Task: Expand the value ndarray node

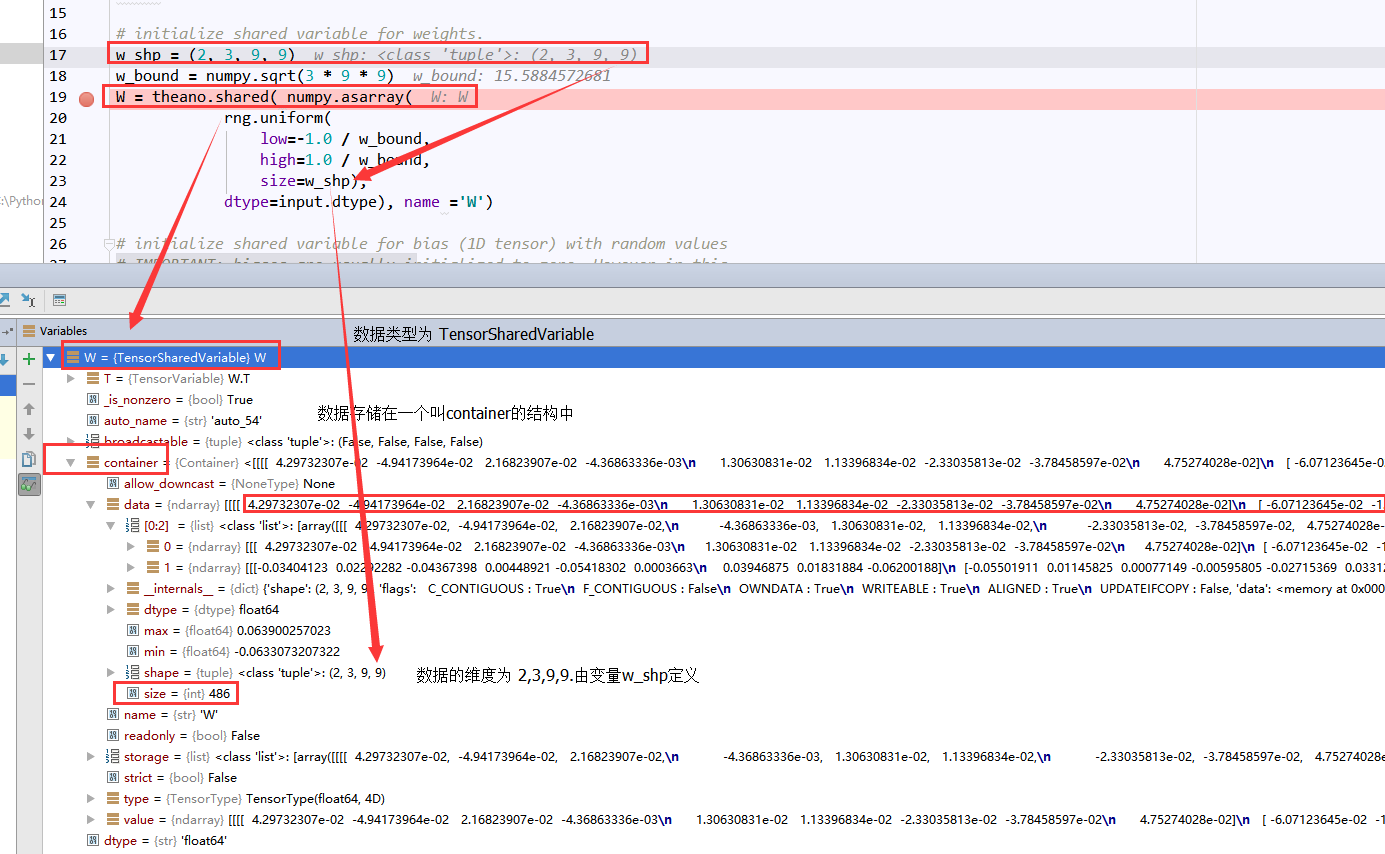Action: tap(91, 819)
